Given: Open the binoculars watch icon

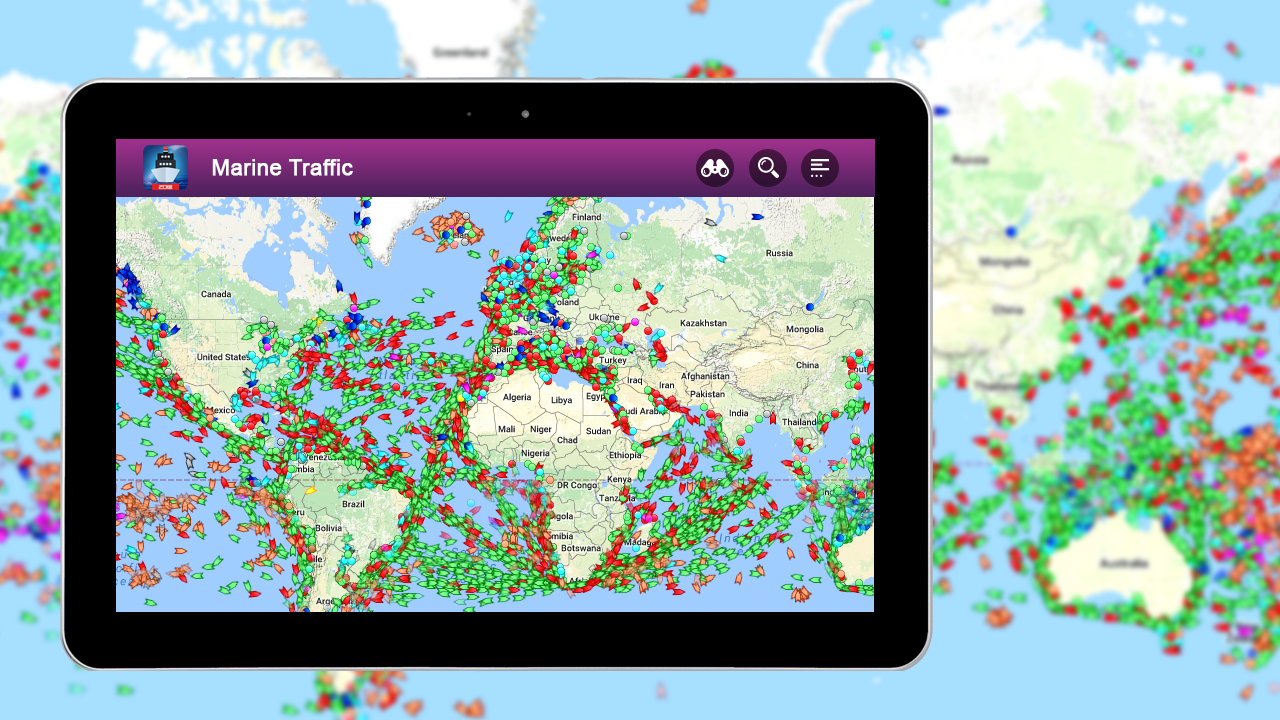Looking at the screenshot, I should pyautogui.click(x=715, y=168).
